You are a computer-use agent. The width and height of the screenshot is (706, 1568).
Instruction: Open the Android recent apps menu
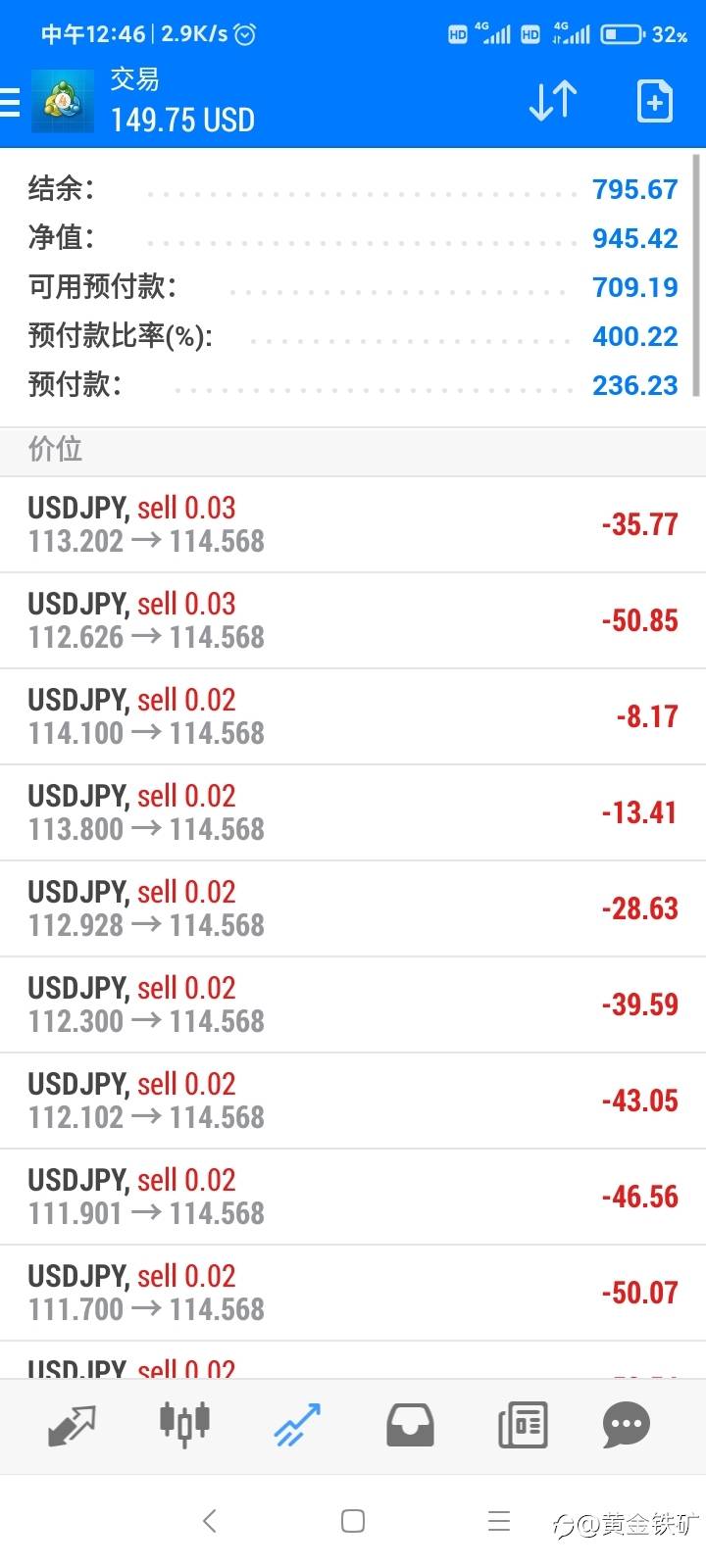(x=499, y=1521)
